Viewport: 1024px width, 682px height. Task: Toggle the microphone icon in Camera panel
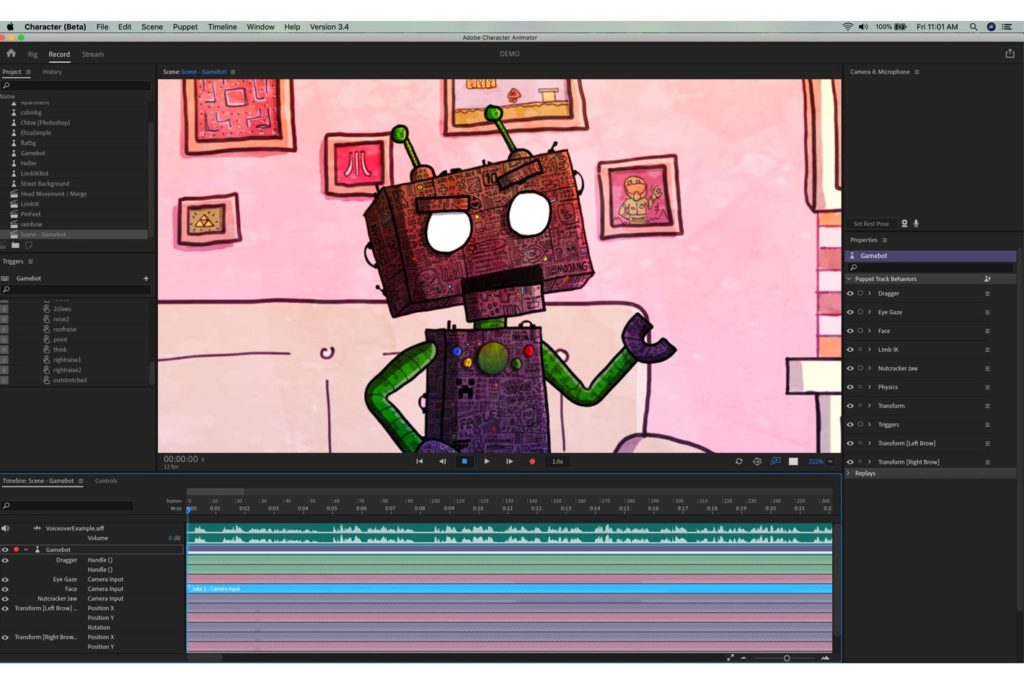coord(916,223)
